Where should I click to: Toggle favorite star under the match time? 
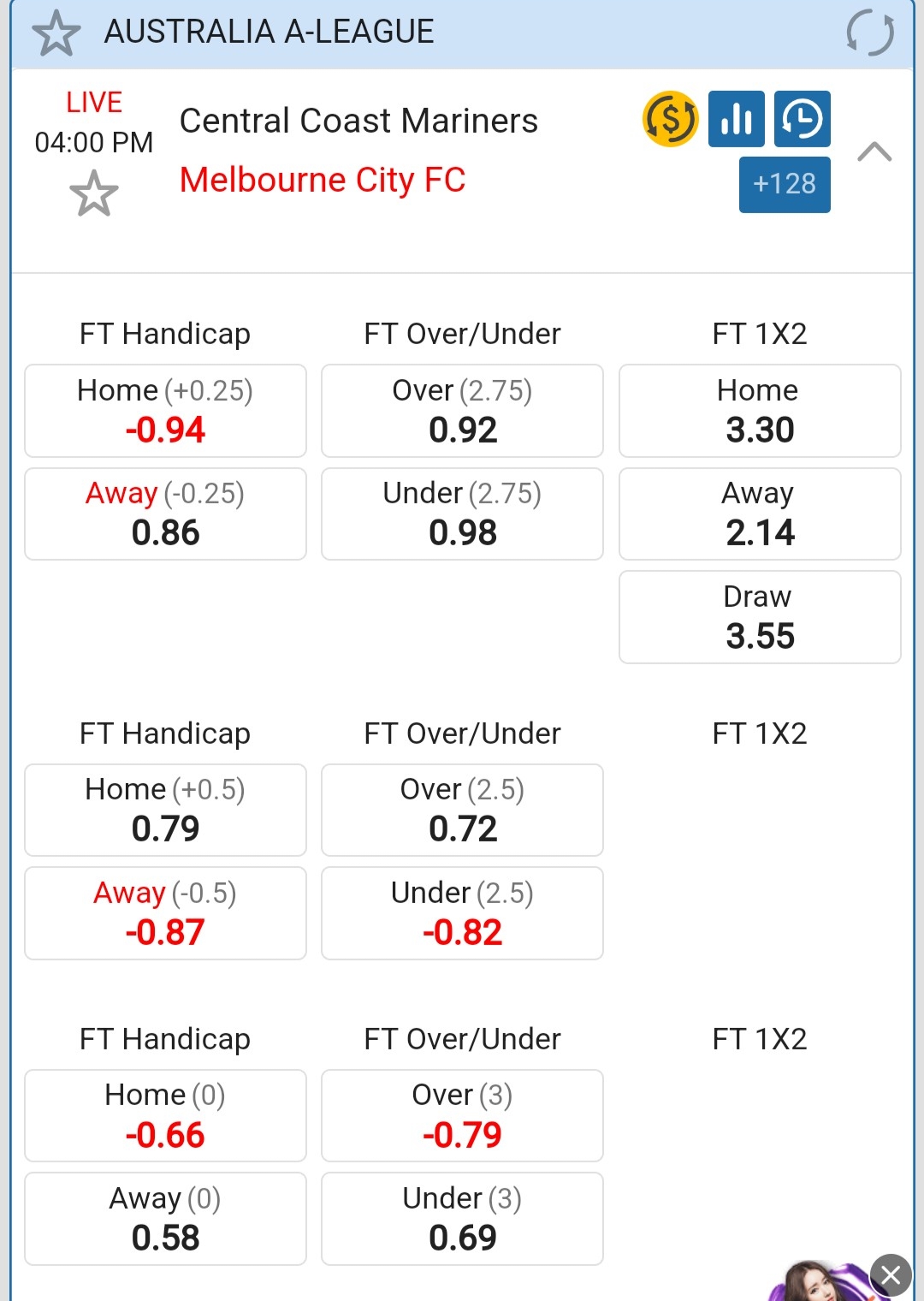93,193
